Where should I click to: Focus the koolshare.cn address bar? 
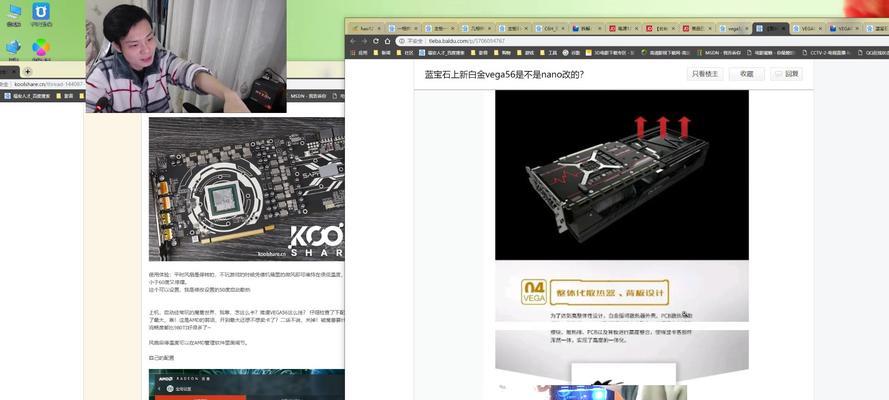click(45, 84)
